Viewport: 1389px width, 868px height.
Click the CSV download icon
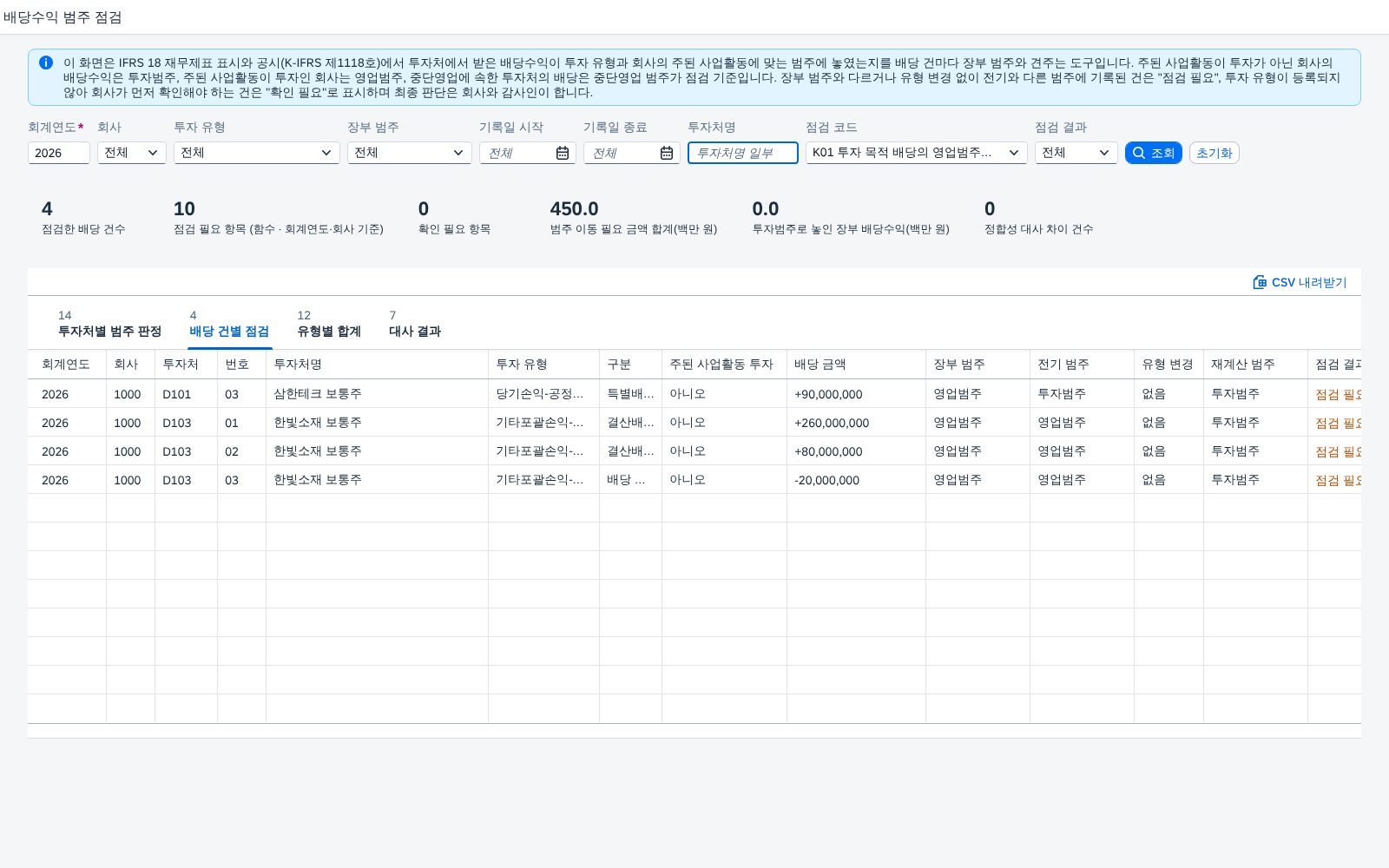pyautogui.click(x=1260, y=282)
